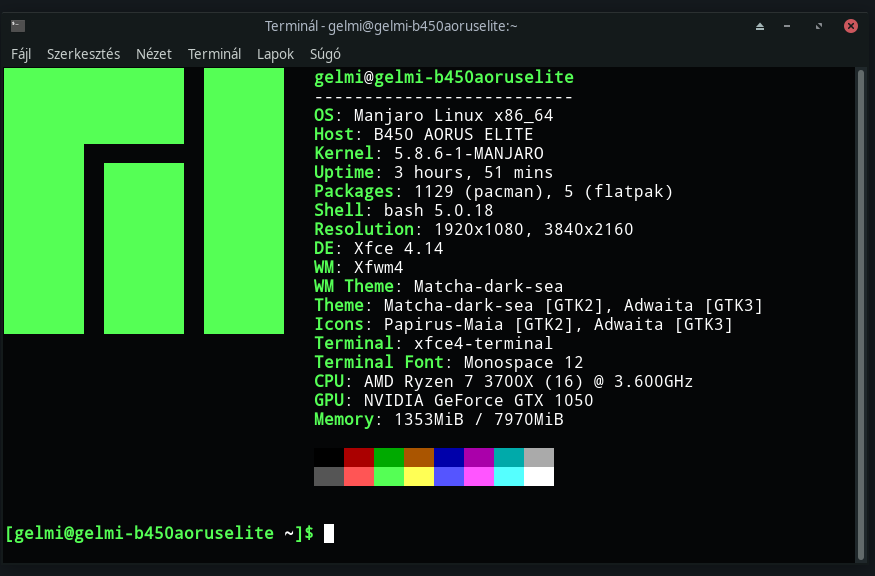The image size is (875, 576).
Task: Click the keep-above arrow icon in title bar
Action: point(759,26)
